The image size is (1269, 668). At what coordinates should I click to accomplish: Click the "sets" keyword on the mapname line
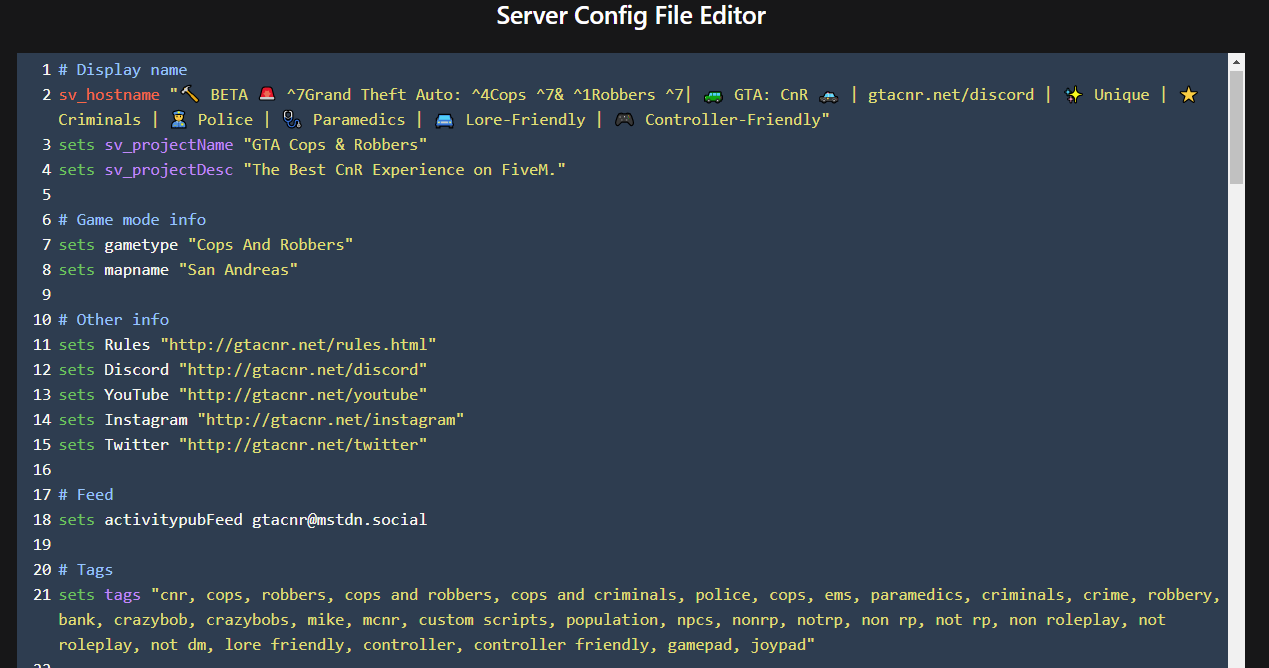click(x=77, y=270)
